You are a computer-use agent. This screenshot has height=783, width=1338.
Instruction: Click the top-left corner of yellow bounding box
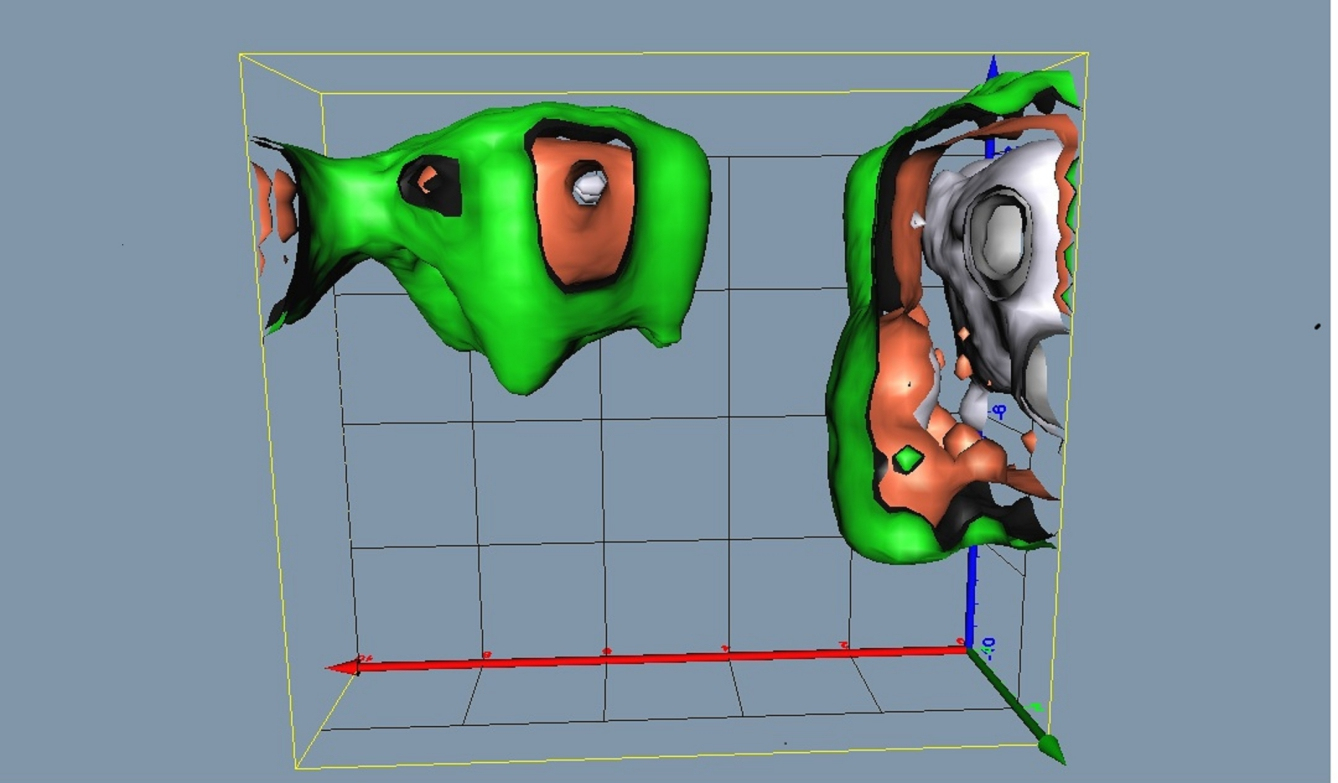point(241,55)
